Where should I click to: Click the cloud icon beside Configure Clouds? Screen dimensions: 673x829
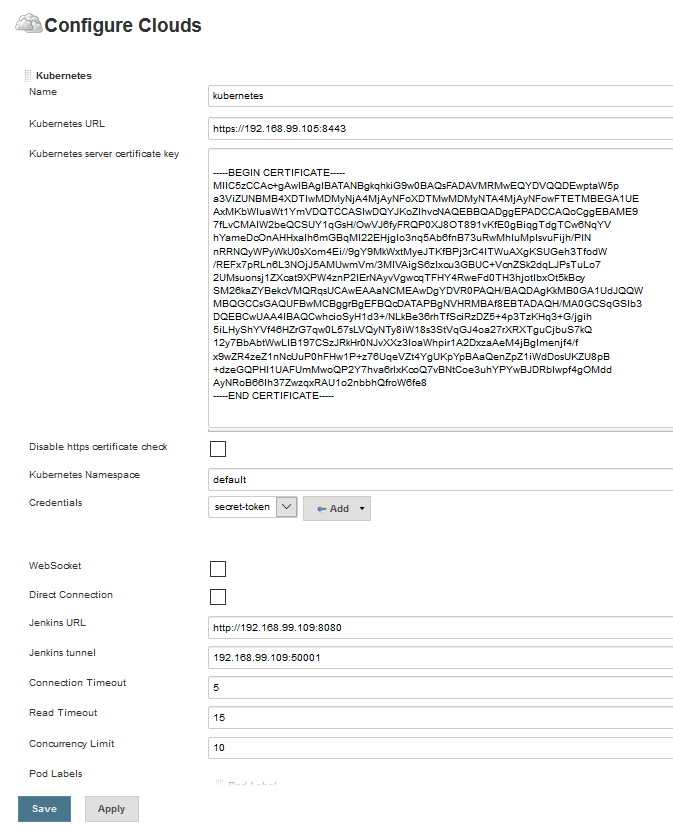click(x=29, y=24)
